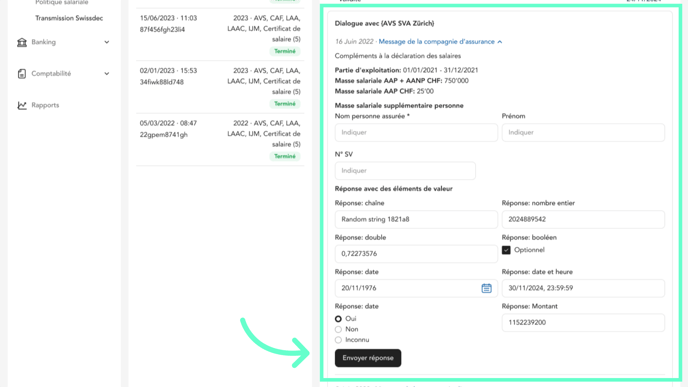This screenshot has height=387, width=688.
Task: Toggle the Optionnel boolean checkbox
Action: [x=506, y=250]
